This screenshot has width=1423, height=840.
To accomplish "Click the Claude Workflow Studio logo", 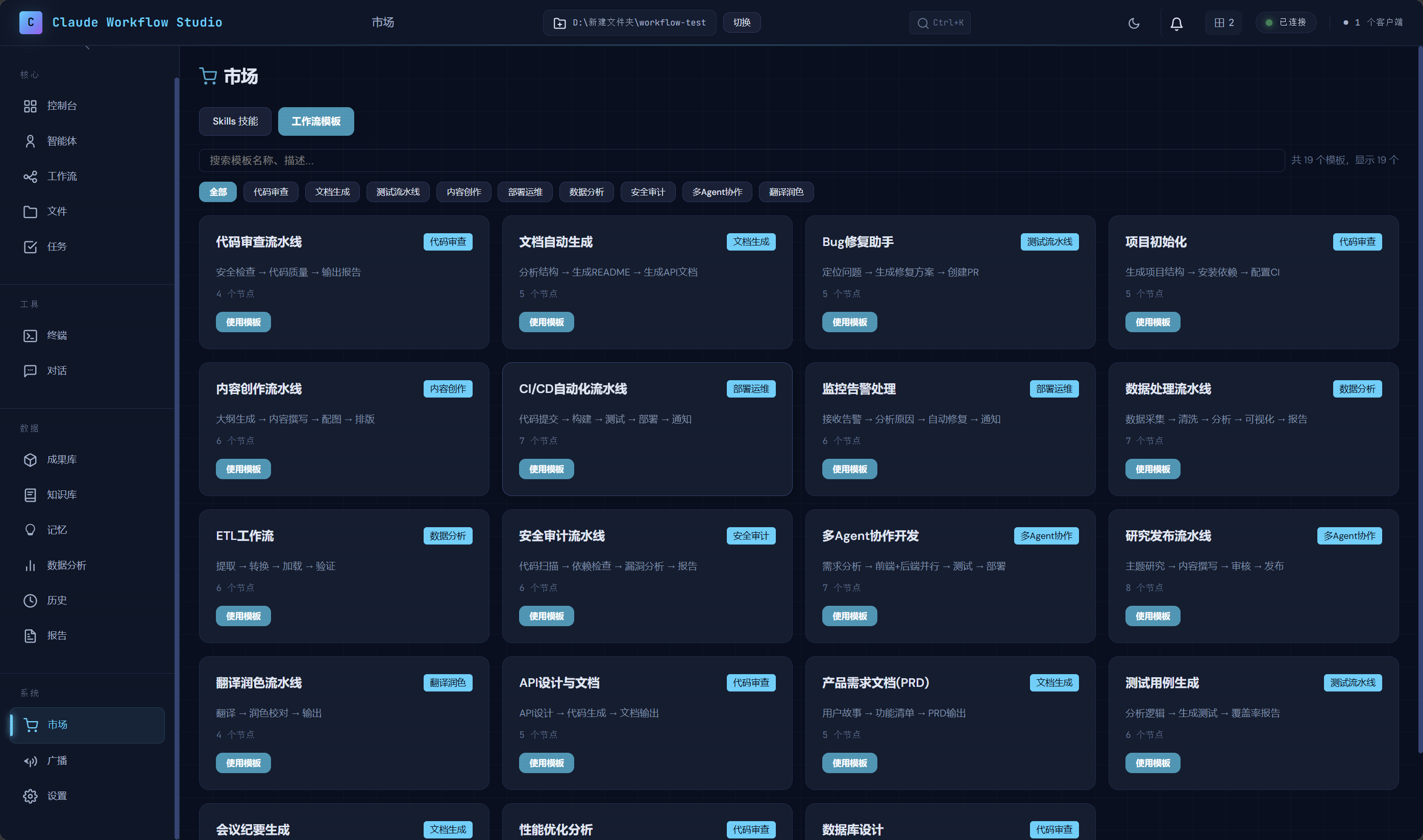I will (x=31, y=22).
